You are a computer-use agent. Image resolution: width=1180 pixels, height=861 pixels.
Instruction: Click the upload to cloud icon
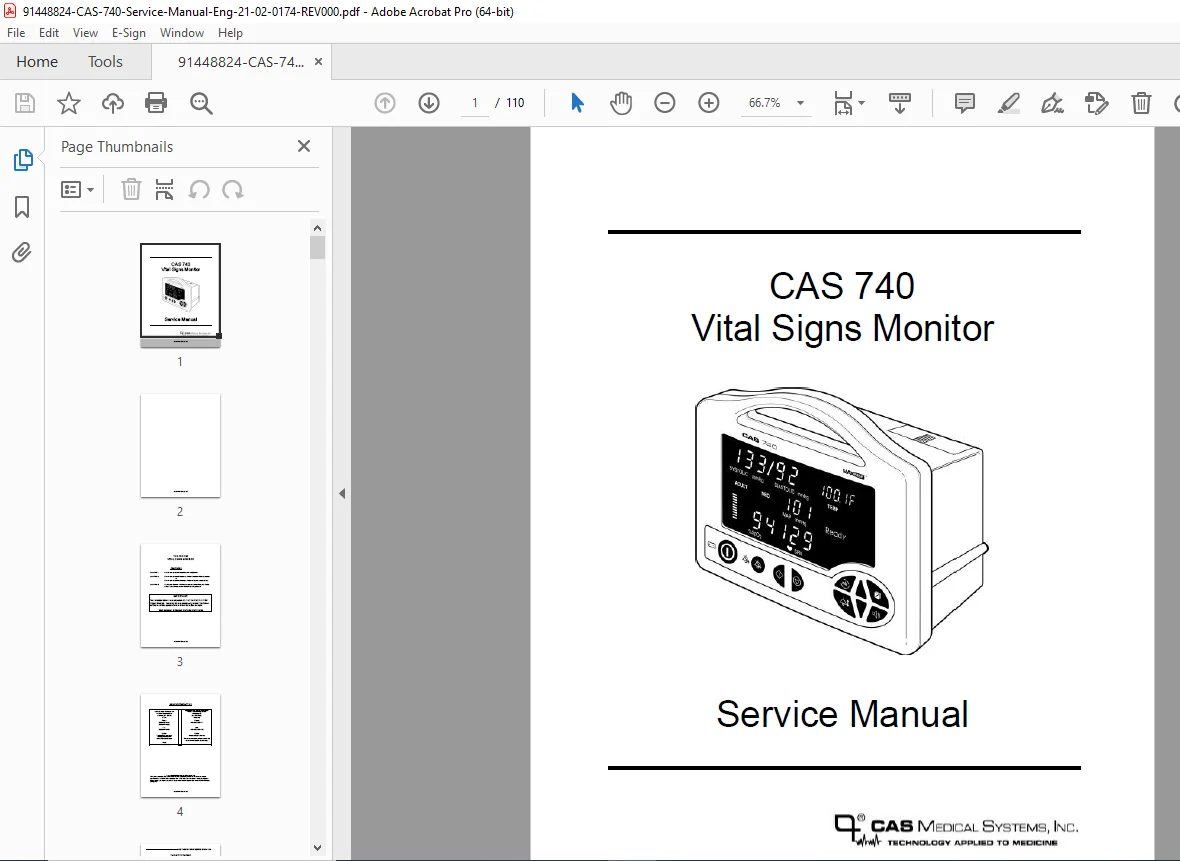(113, 103)
